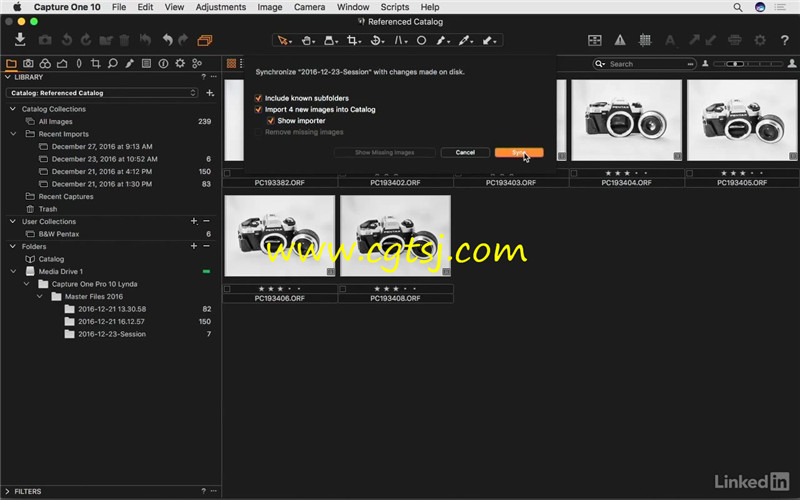Open the Image menu

coord(270,7)
